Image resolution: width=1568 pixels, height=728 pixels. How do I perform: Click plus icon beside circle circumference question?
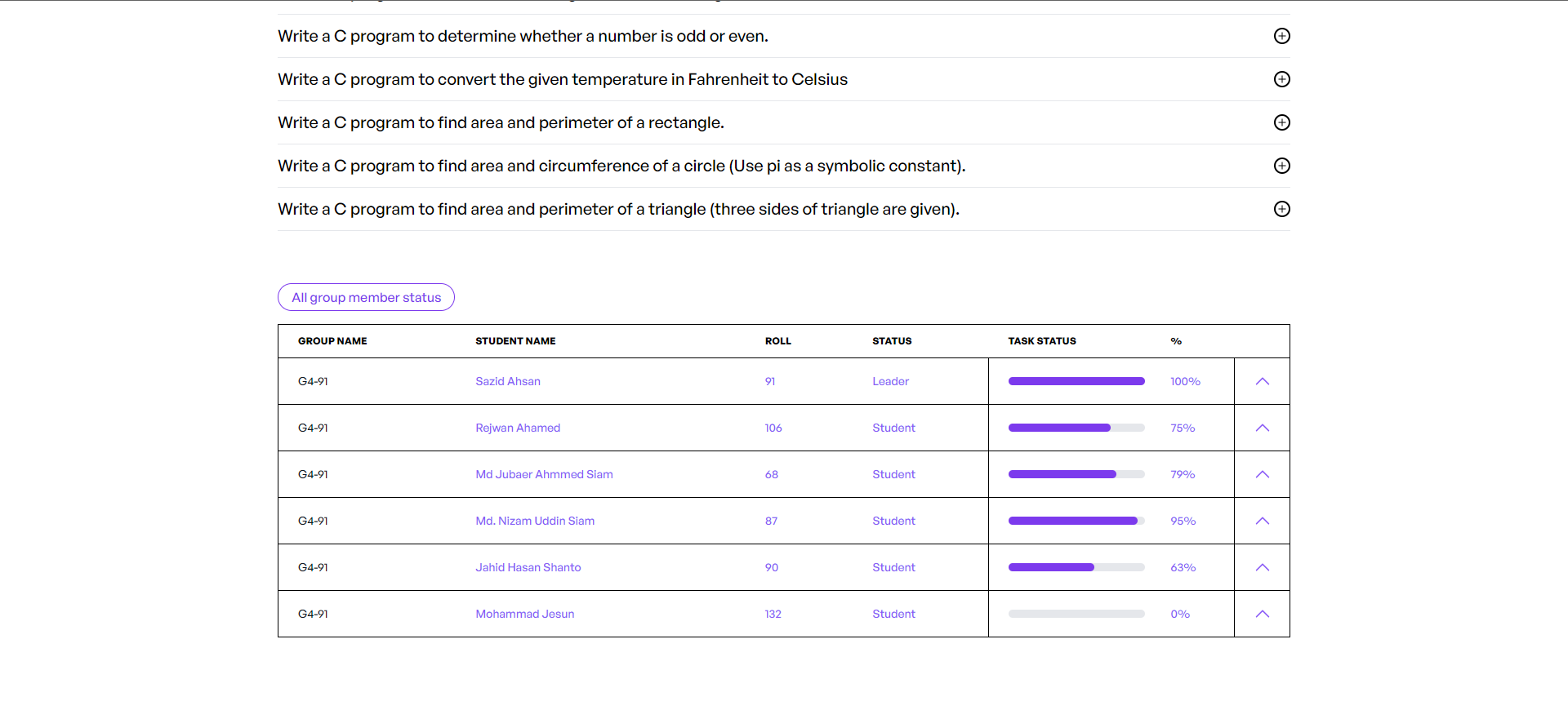pos(1282,166)
